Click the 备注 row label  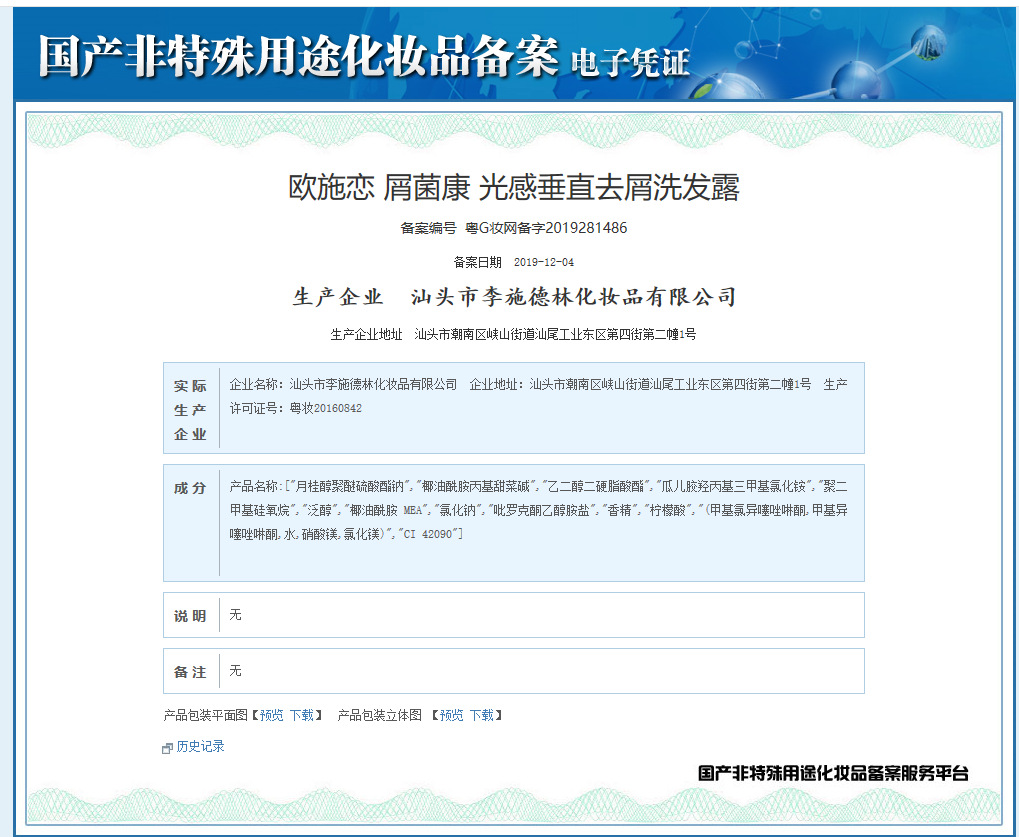(x=190, y=672)
